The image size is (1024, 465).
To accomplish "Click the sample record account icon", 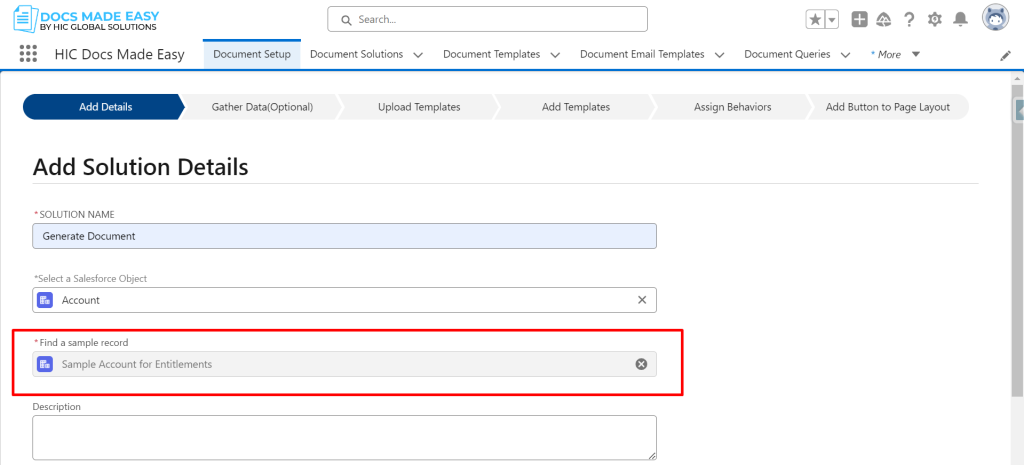I will (45, 364).
